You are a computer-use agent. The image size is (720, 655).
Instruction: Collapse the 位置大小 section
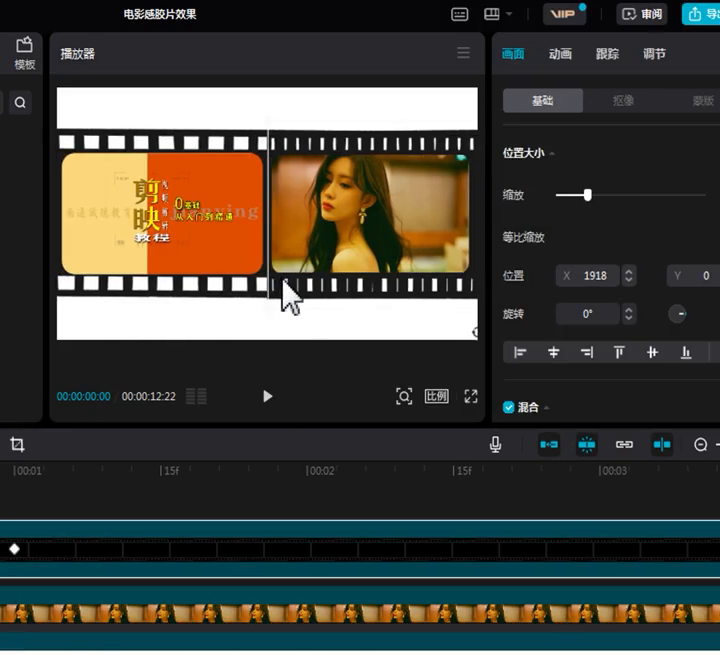pos(552,153)
